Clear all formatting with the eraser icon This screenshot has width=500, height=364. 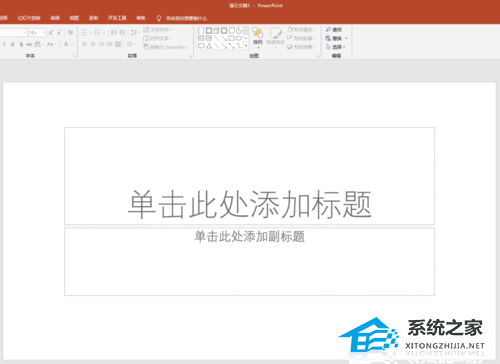pos(70,33)
